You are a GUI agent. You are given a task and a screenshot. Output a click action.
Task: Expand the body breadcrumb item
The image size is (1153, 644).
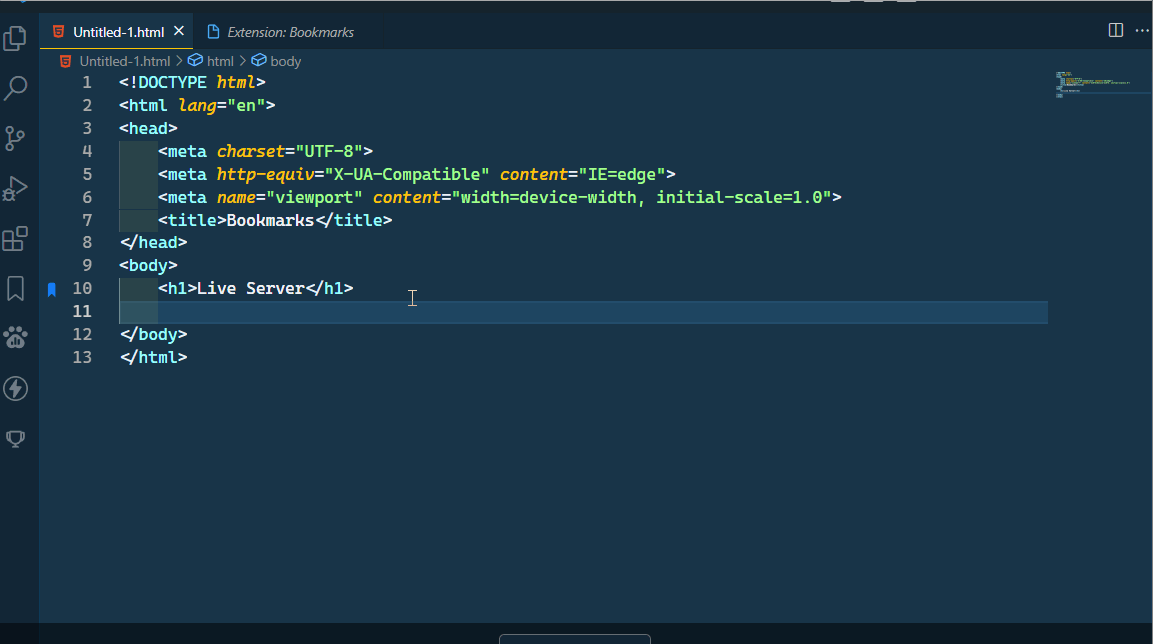pos(285,61)
